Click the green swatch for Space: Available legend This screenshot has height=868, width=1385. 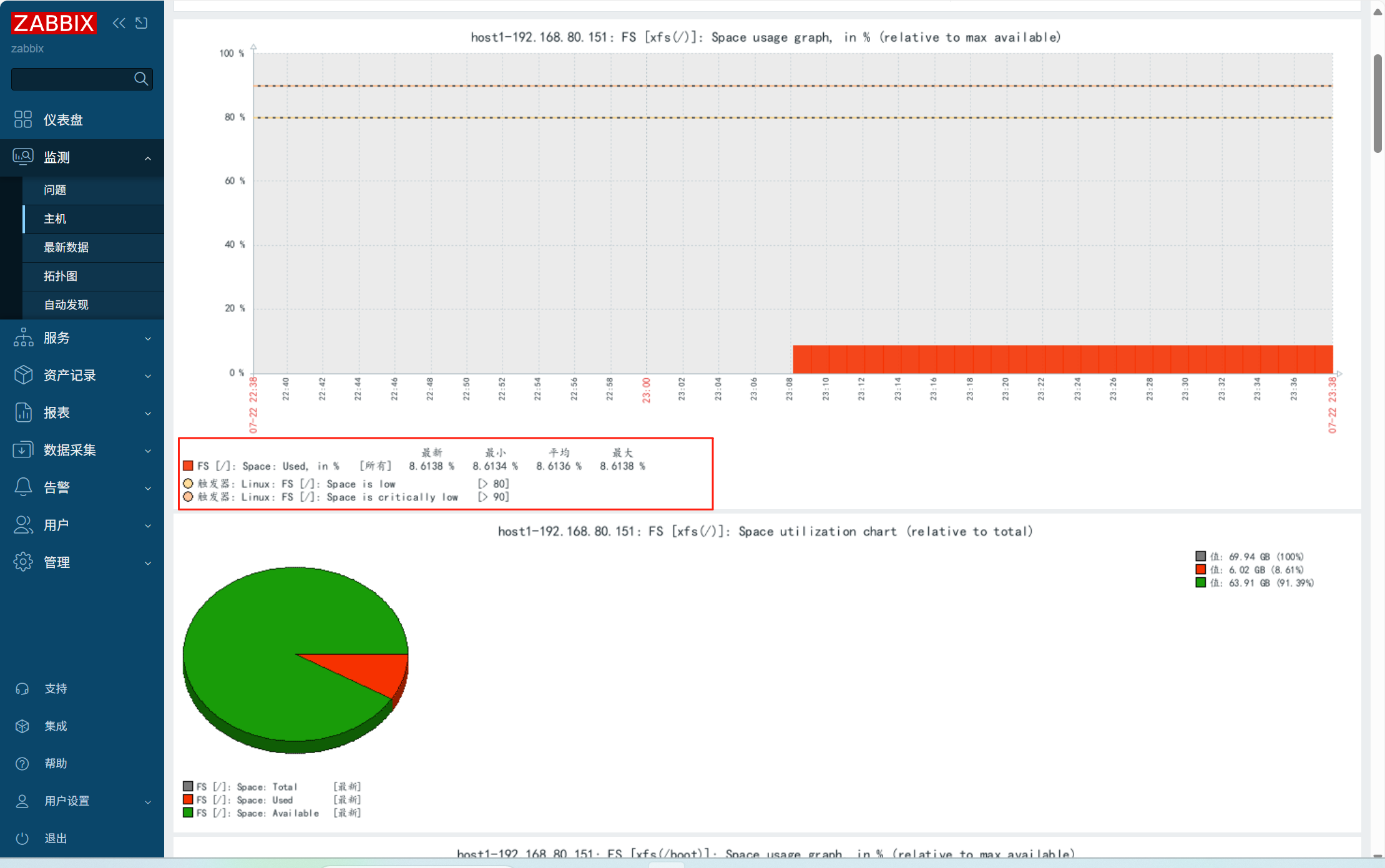(188, 812)
